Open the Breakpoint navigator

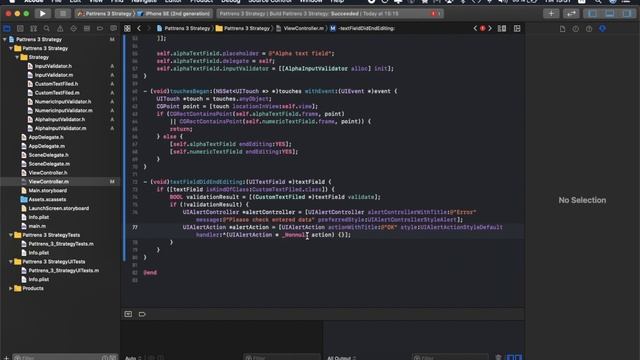click(x=100, y=29)
